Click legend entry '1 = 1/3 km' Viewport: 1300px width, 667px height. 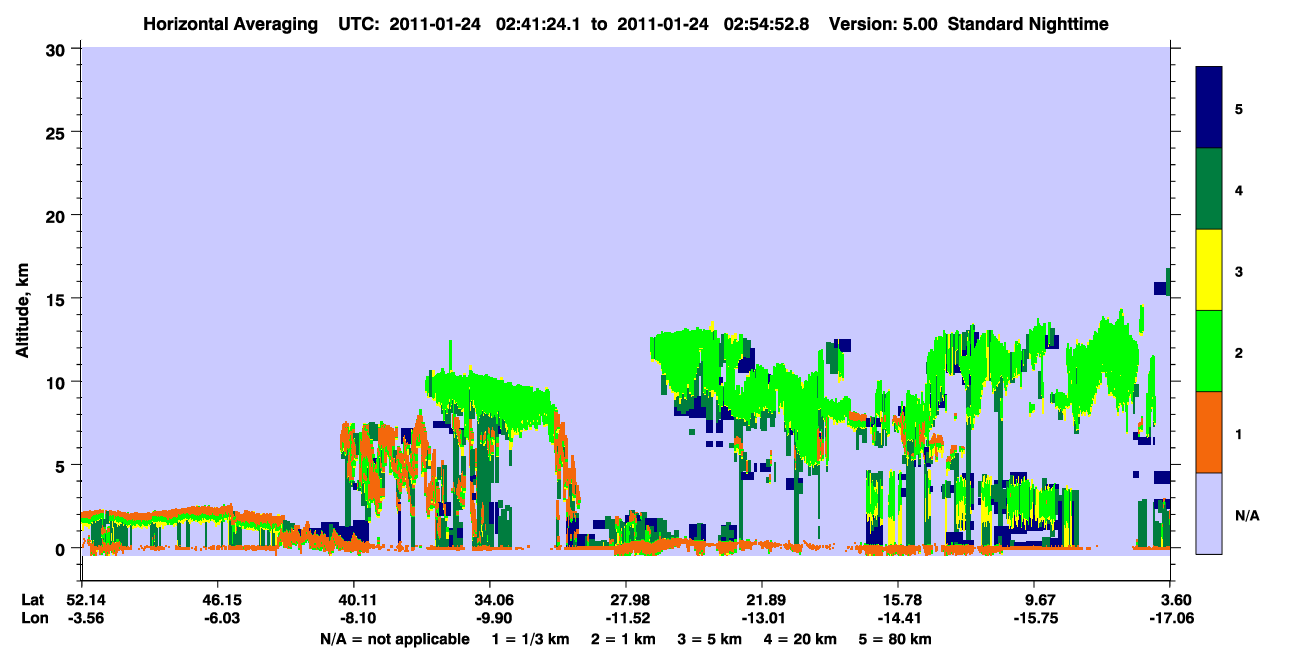(x=529, y=639)
